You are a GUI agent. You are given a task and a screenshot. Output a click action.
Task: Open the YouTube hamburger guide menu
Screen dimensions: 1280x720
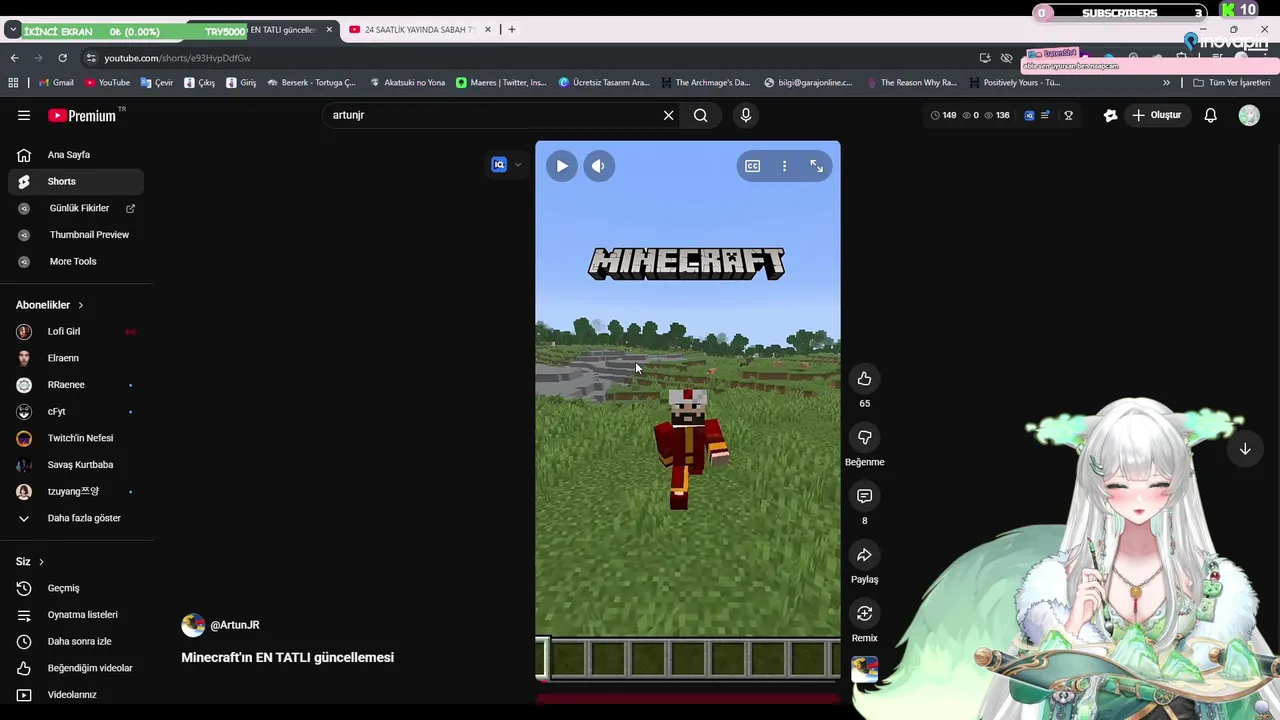(x=24, y=115)
